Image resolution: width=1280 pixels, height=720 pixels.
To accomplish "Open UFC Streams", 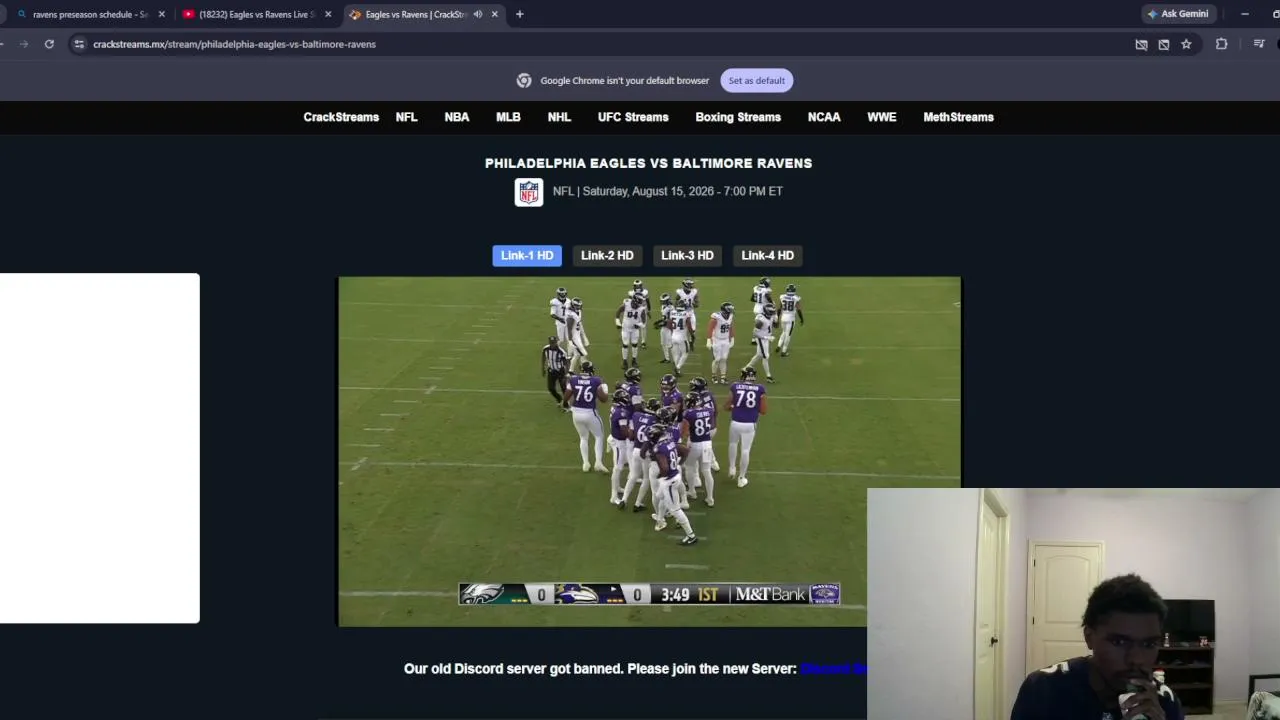I will point(633,117).
